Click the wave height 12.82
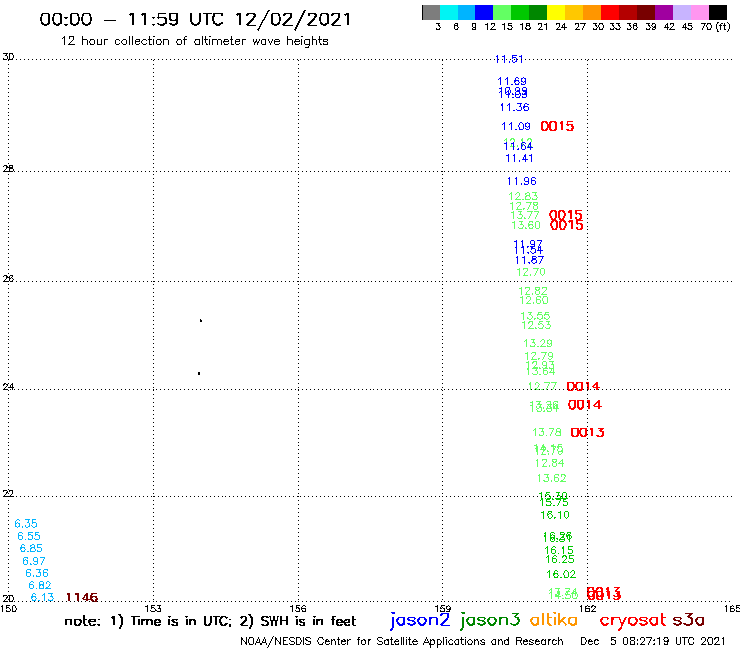The image size is (740, 650). pyautogui.click(x=533, y=291)
